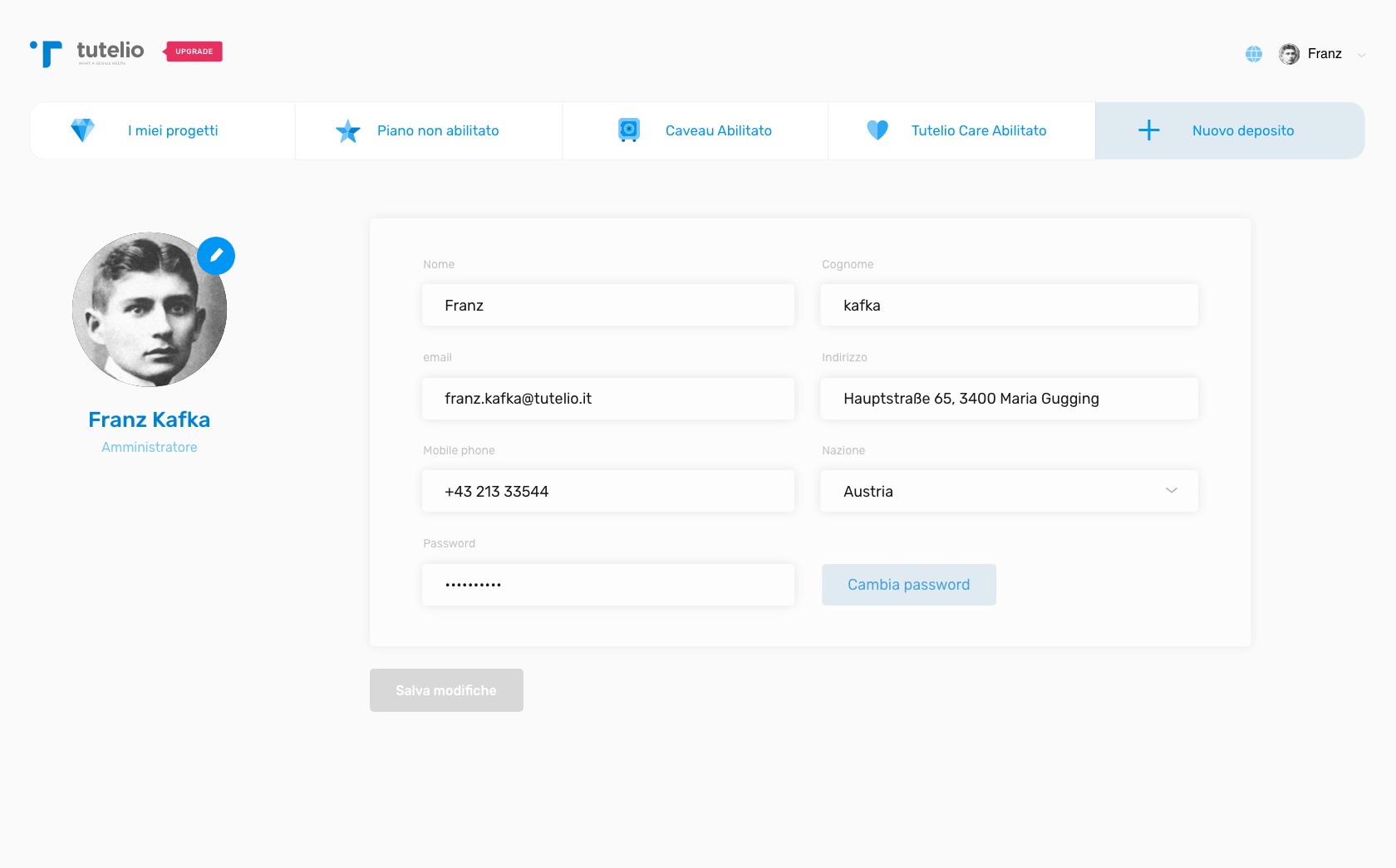The image size is (1396, 868).
Task: Click the star icon for Piano
Action: click(347, 131)
